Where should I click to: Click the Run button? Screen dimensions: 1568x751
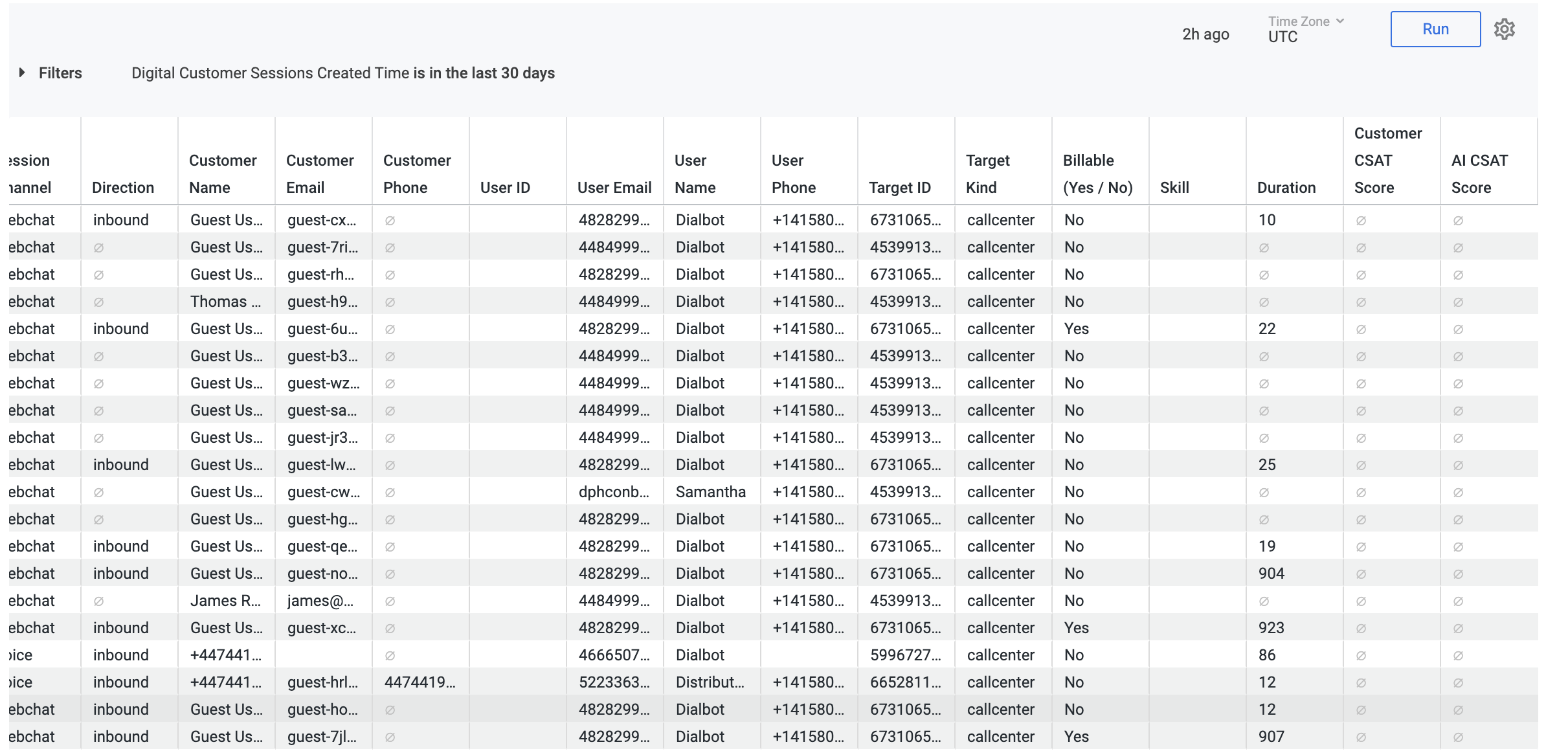[1435, 30]
